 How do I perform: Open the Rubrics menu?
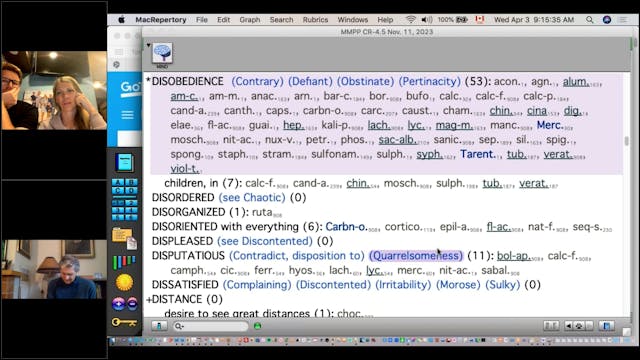point(315,20)
